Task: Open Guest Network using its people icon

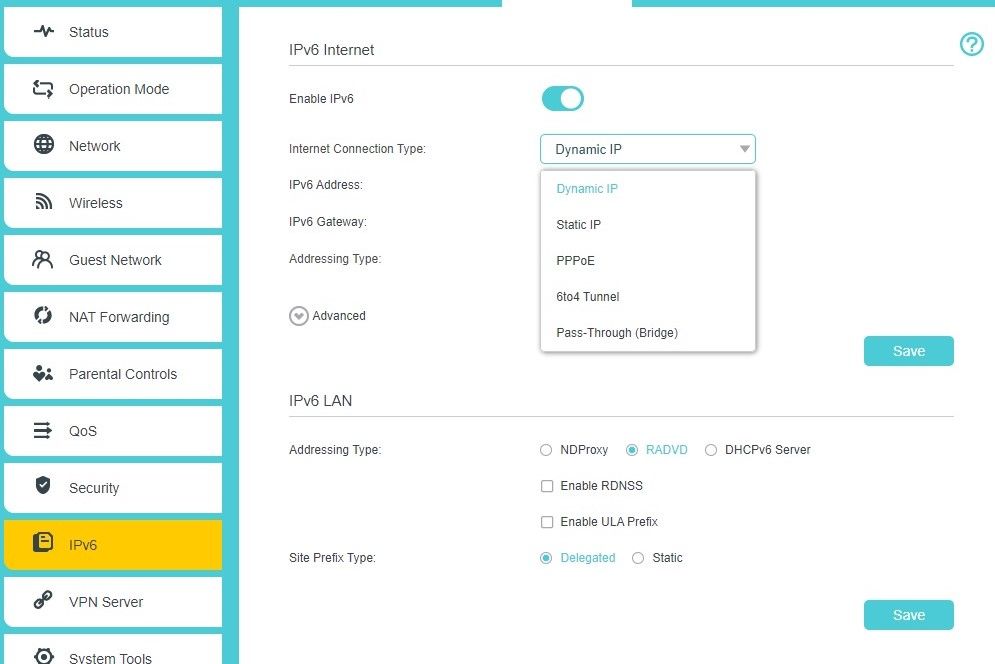Action: click(42, 260)
